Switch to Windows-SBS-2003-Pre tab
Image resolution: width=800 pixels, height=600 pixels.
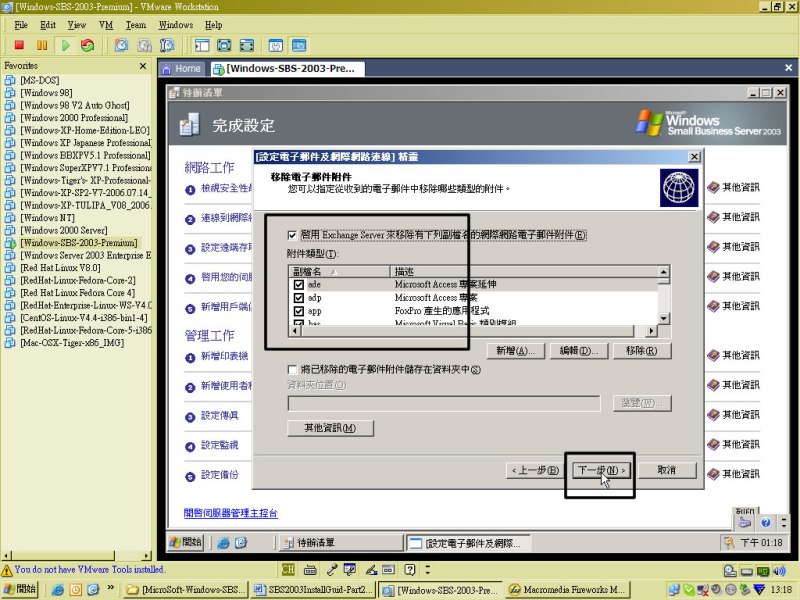click(287, 68)
